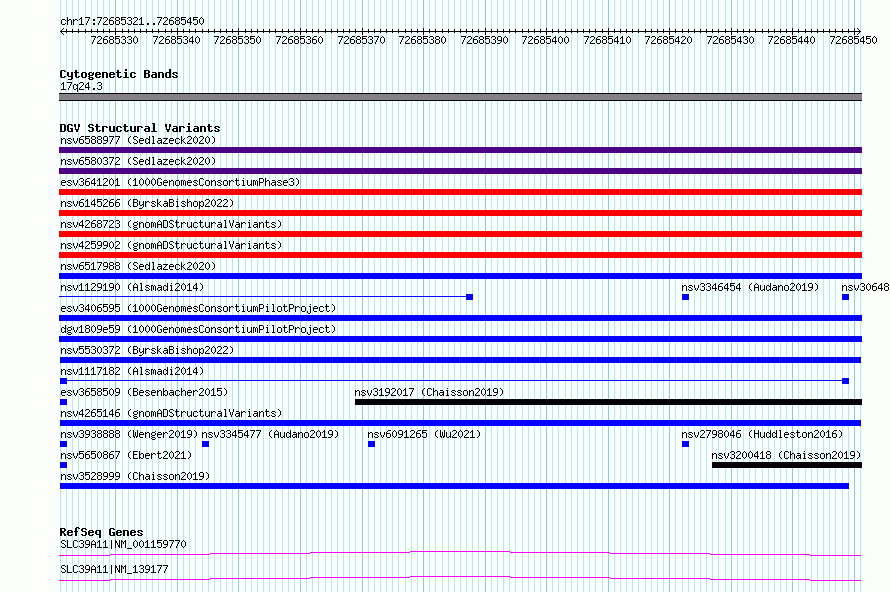This screenshot has width=890, height=592.
Task: Click the RefSeq Genes track heading
Action: point(101,532)
